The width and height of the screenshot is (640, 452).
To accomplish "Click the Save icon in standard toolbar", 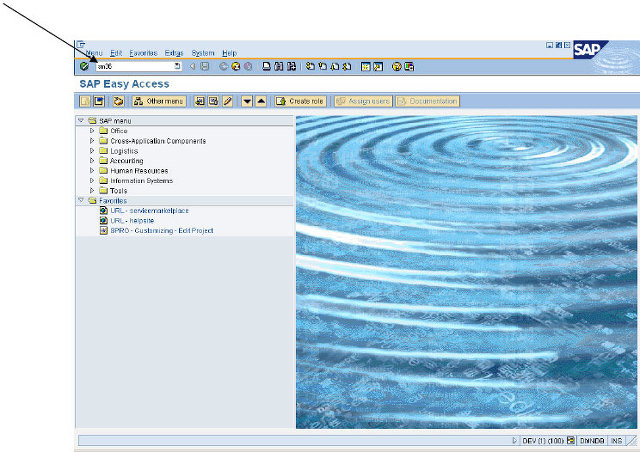I will [x=205, y=66].
